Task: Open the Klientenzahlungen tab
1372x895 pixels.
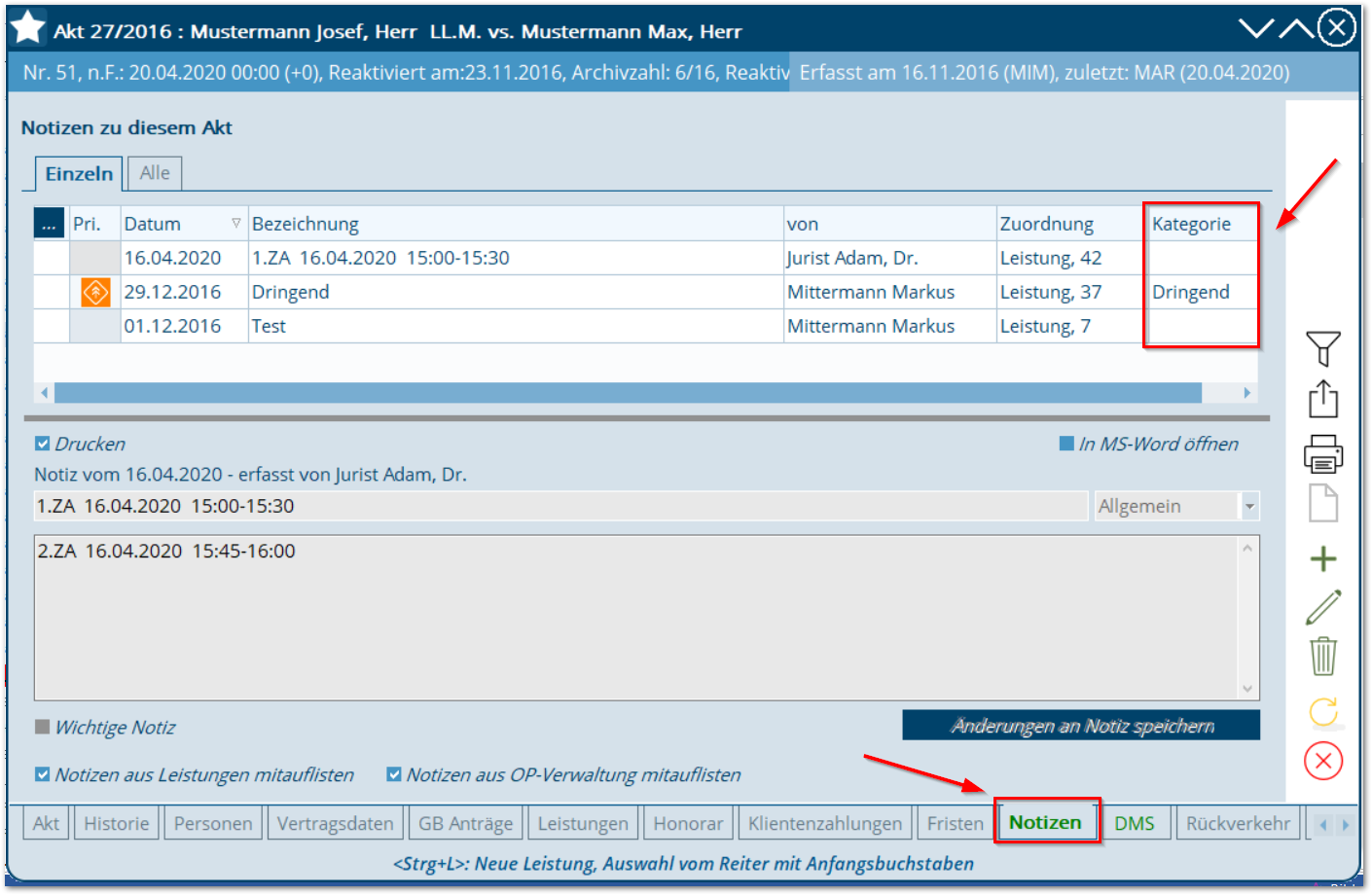Action: click(x=825, y=823)
